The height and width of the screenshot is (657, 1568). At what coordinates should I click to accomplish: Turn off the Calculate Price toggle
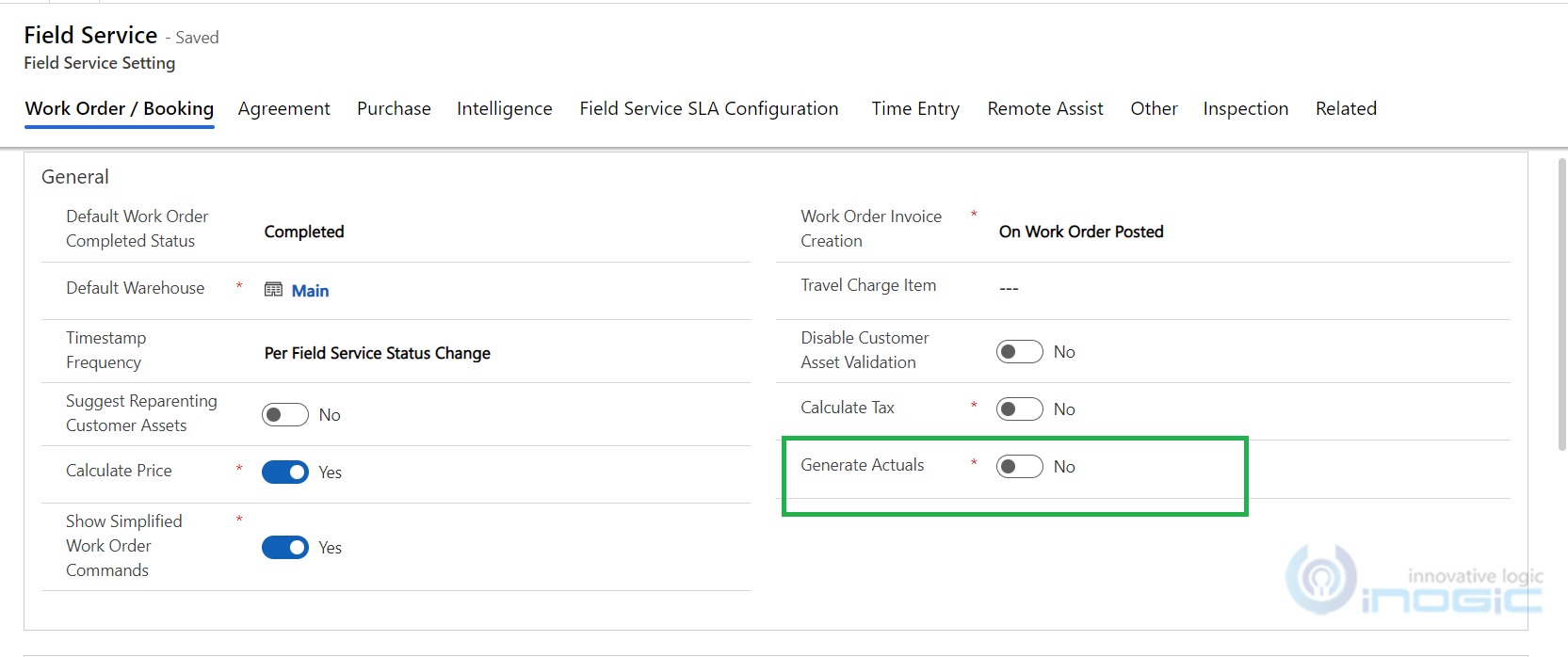(285, 473)
